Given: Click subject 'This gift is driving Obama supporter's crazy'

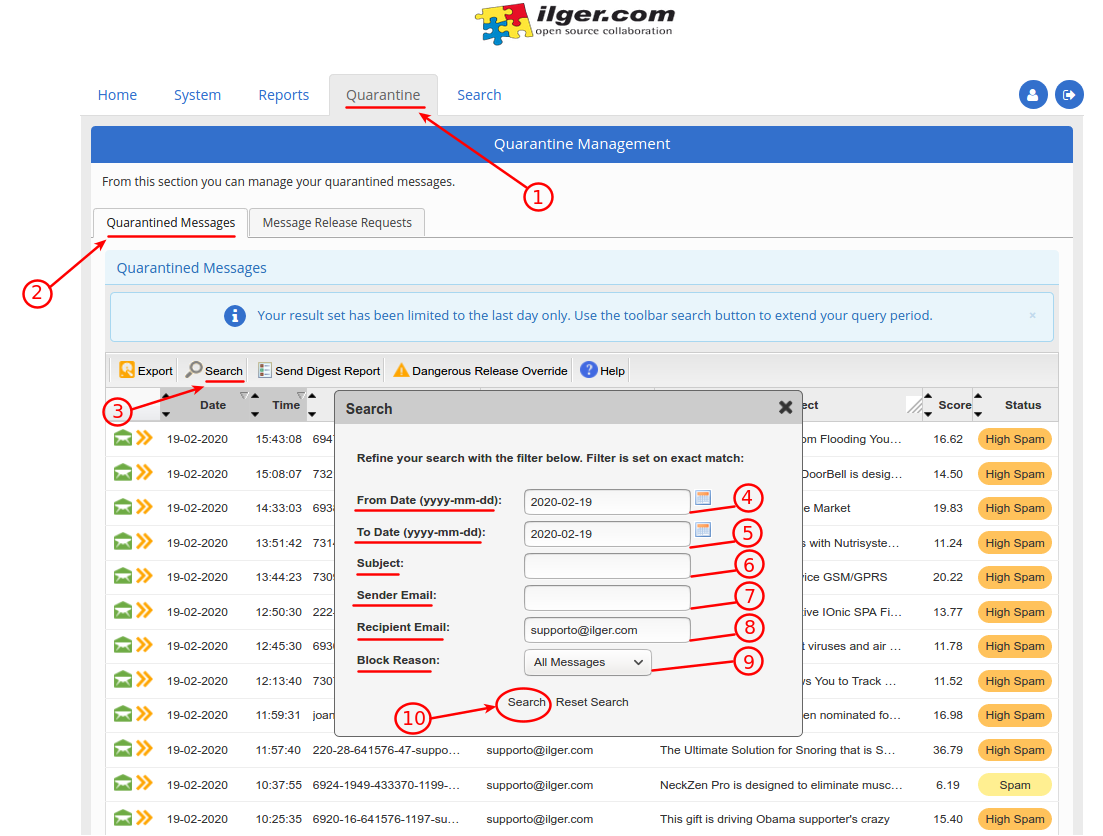Looking at the screenshot, I should tap(774, 819).
